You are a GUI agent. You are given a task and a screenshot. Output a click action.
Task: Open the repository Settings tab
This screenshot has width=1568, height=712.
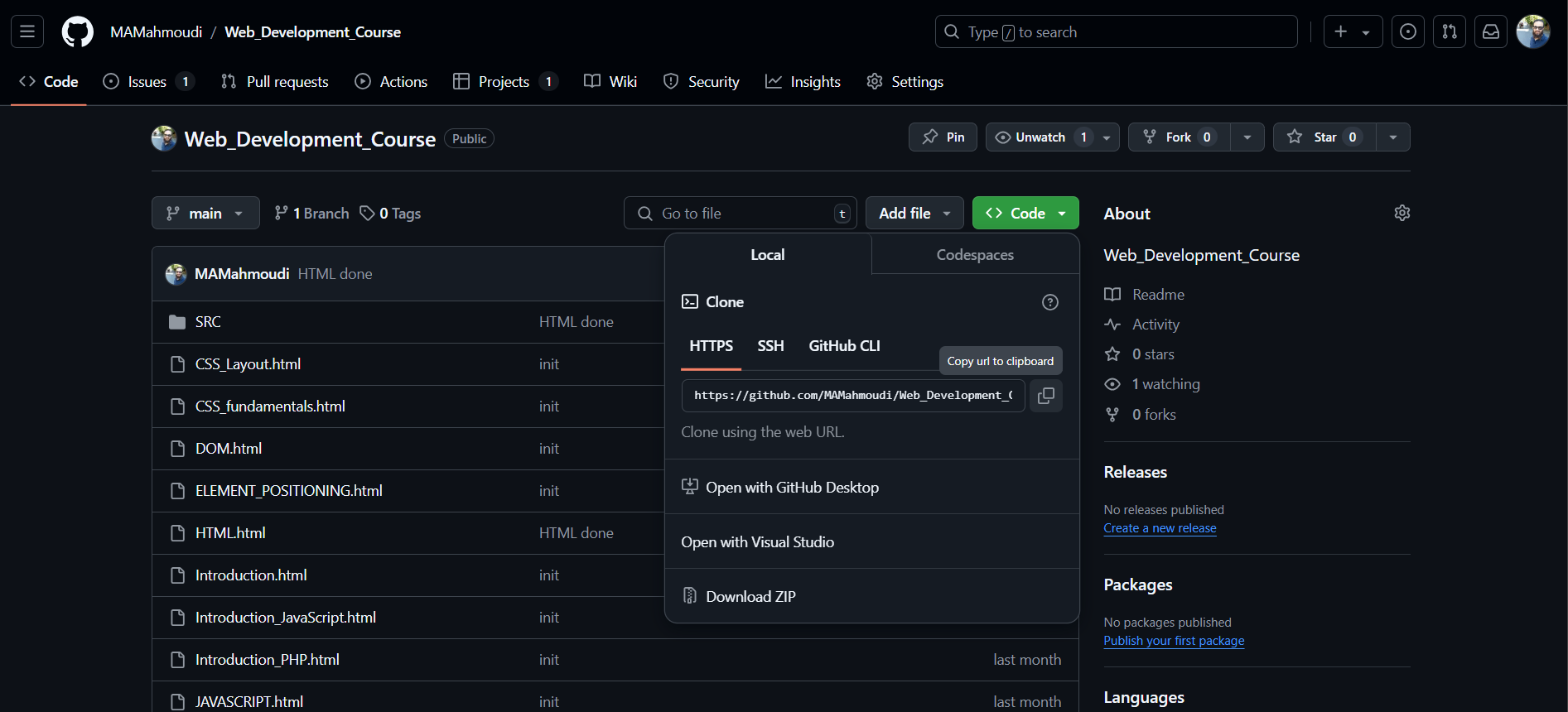[905, 82]
